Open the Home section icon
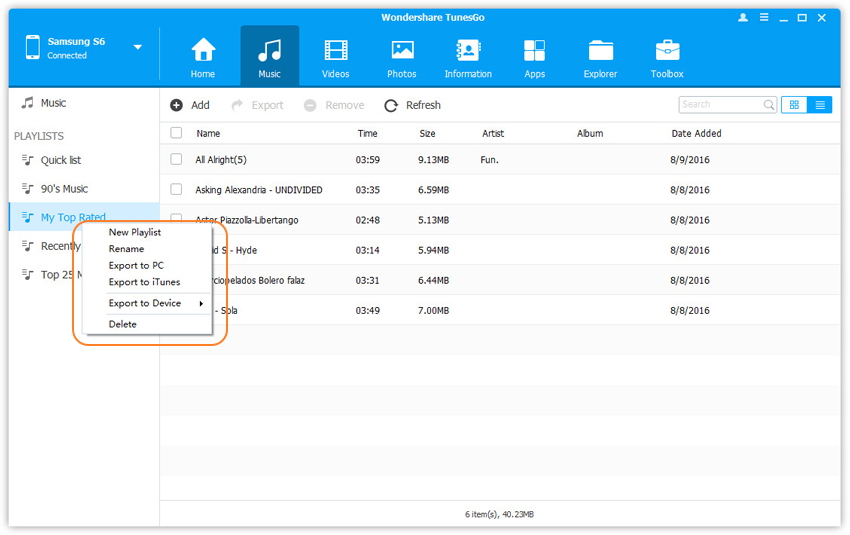 pyautogui.click(x=203, y=50)
